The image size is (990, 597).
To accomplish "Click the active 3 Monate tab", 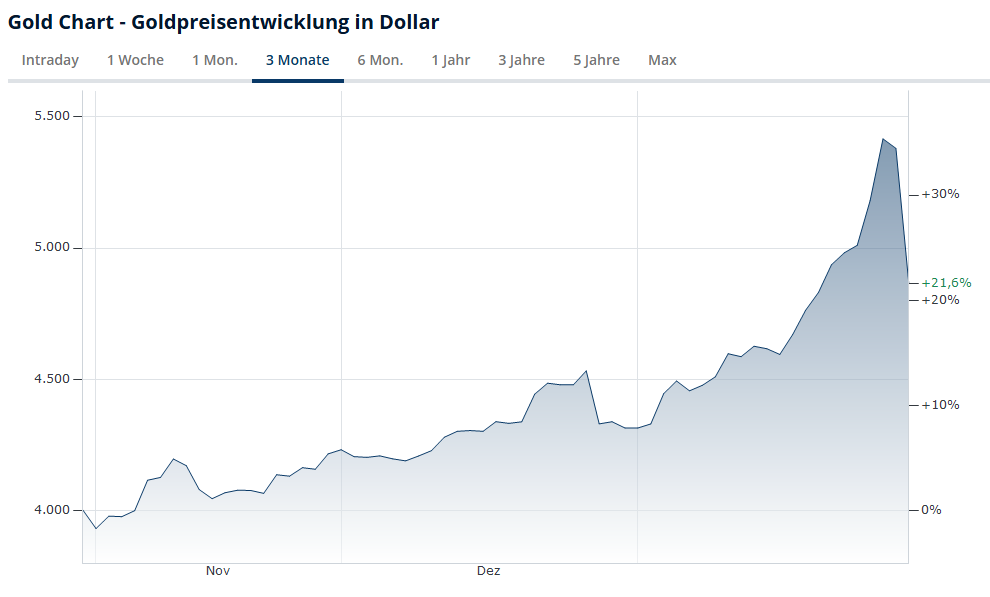I will 297,60.
